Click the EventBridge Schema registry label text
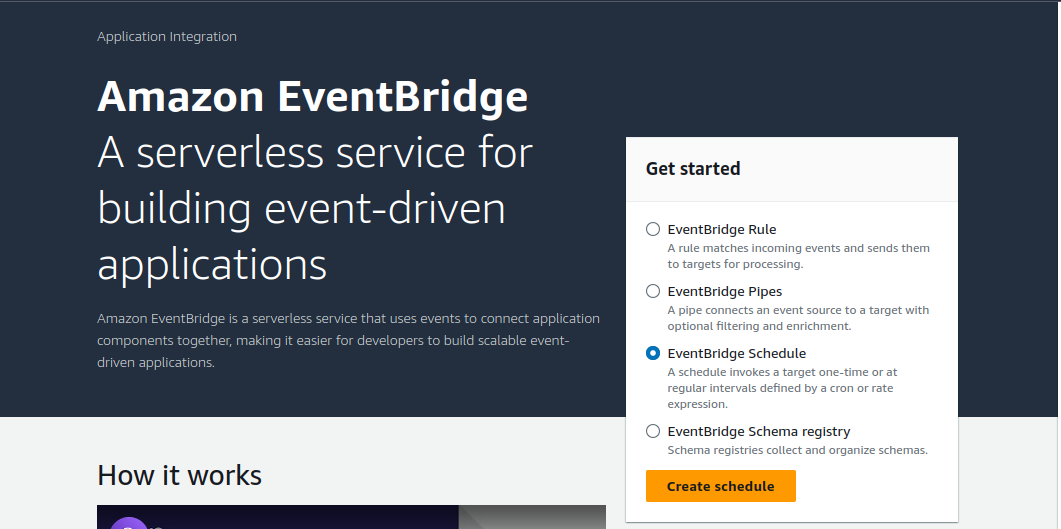 (x=758, y=431)
